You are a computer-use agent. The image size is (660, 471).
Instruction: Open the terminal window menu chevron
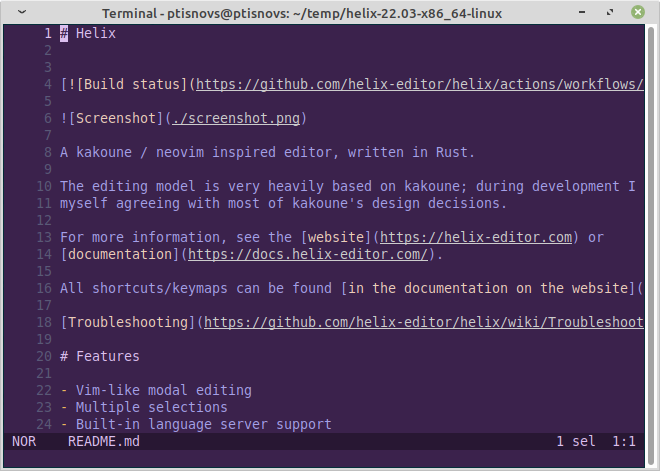pos(22,12)
